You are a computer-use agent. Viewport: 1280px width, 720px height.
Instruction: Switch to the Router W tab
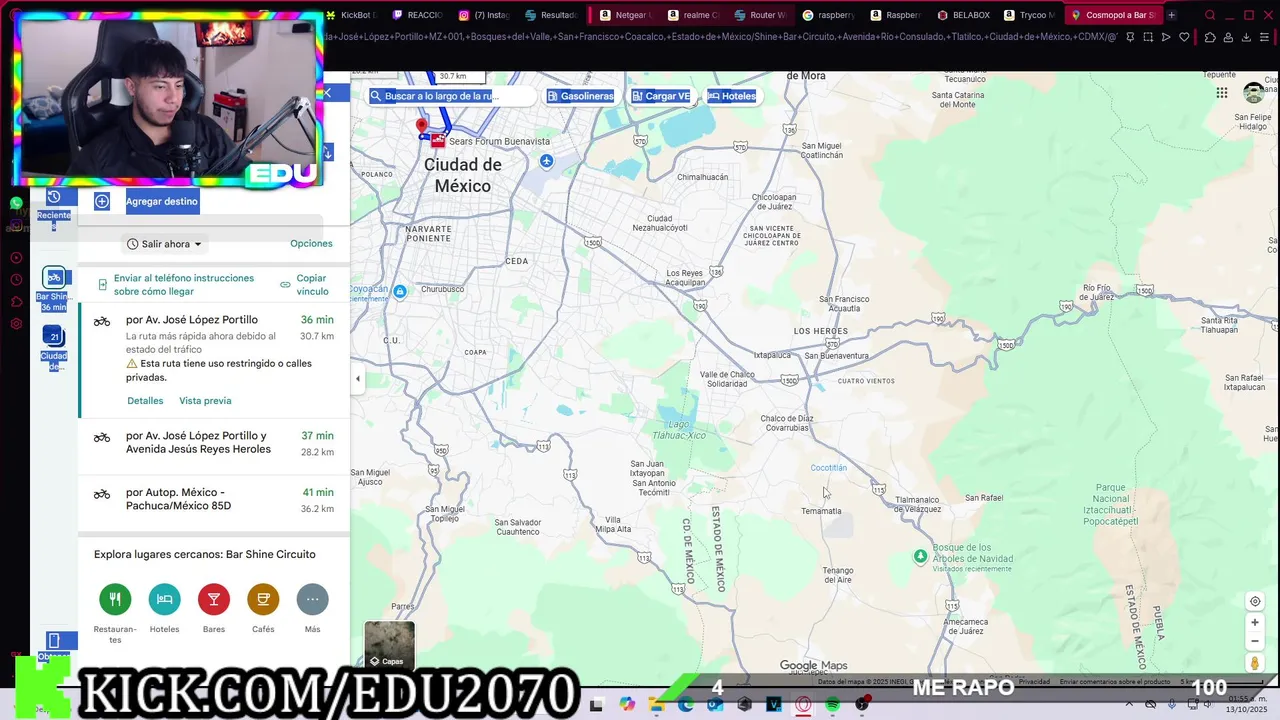coord(761,15)
